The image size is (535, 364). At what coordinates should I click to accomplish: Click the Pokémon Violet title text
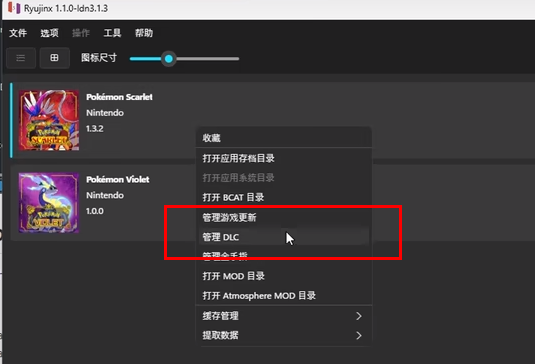click(x=118, y=179)
